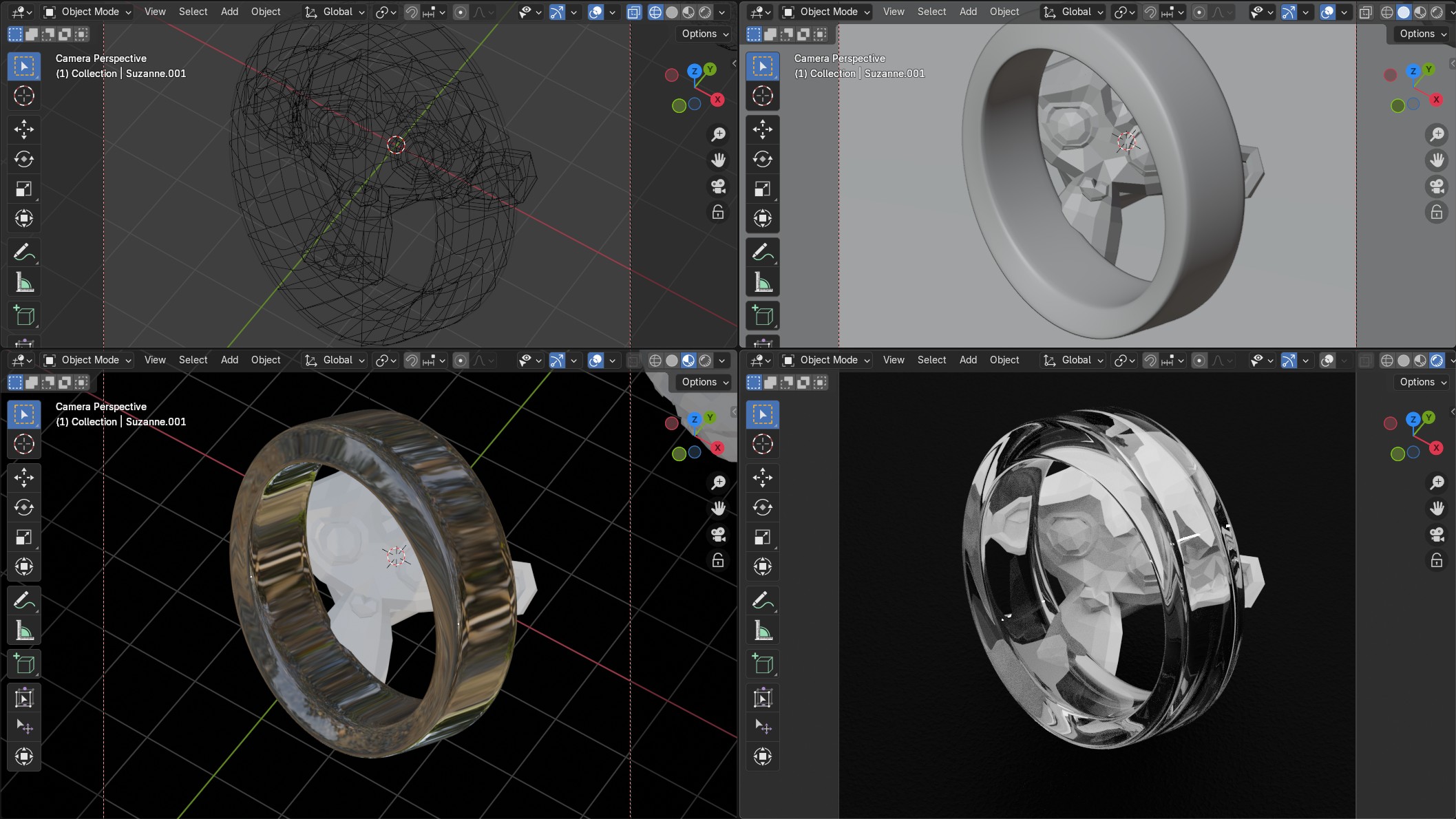Toggle snapping magnet in bottom-right viewport header
This screenshot has height=819, width=1456.
point(1150,360)
